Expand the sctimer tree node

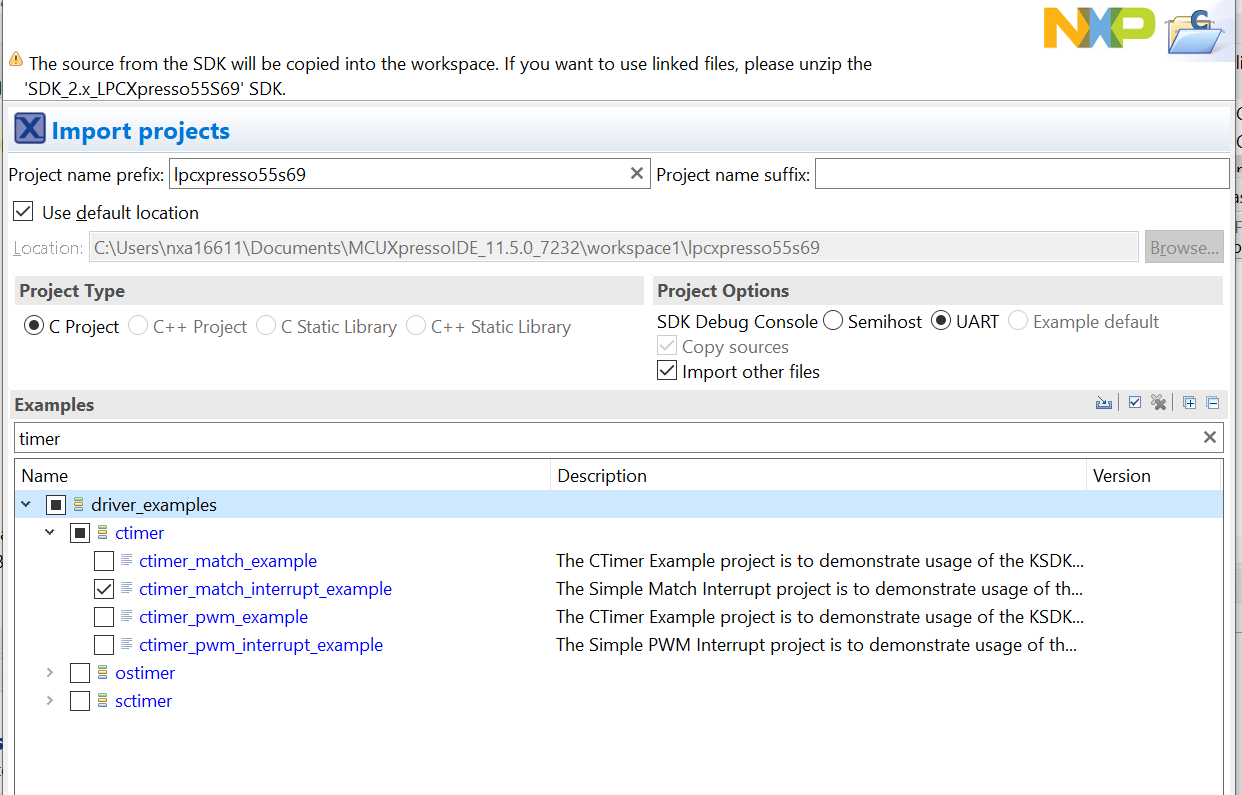click(50, 701)
